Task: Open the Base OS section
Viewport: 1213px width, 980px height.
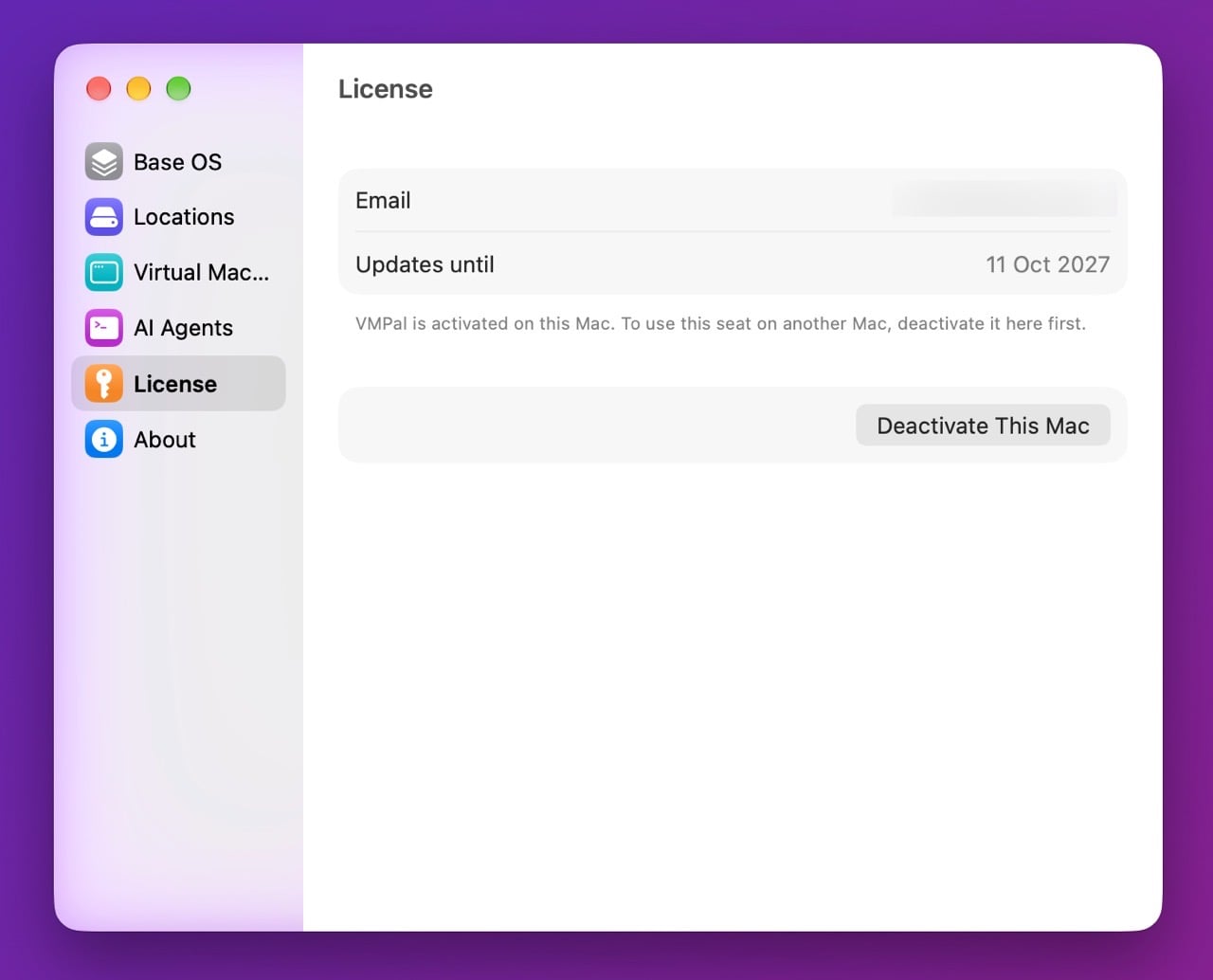Action: pos(178,162)
